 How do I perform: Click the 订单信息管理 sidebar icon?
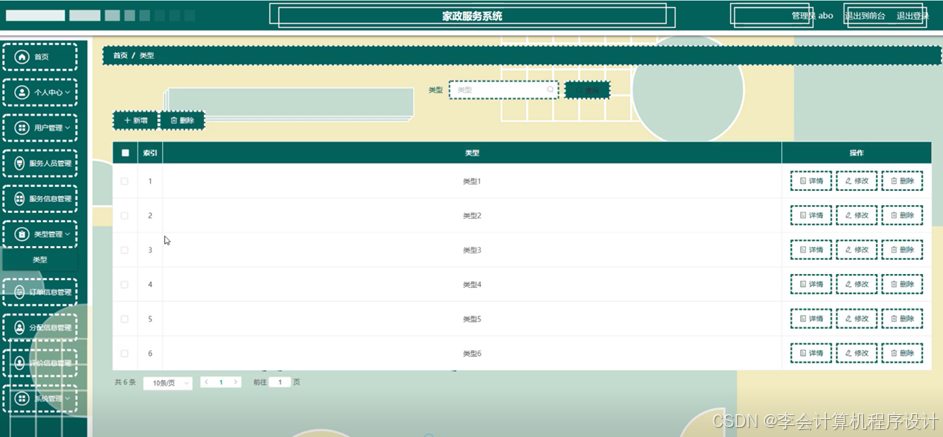coord(20,293)
